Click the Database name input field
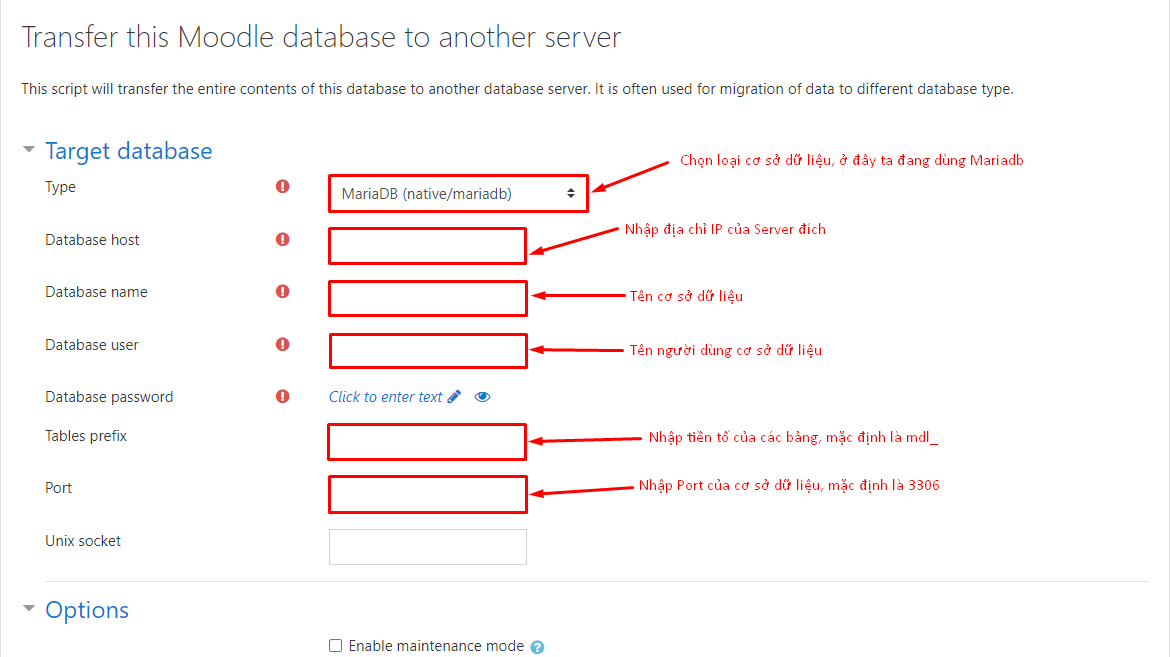 [x=427, y=298]
